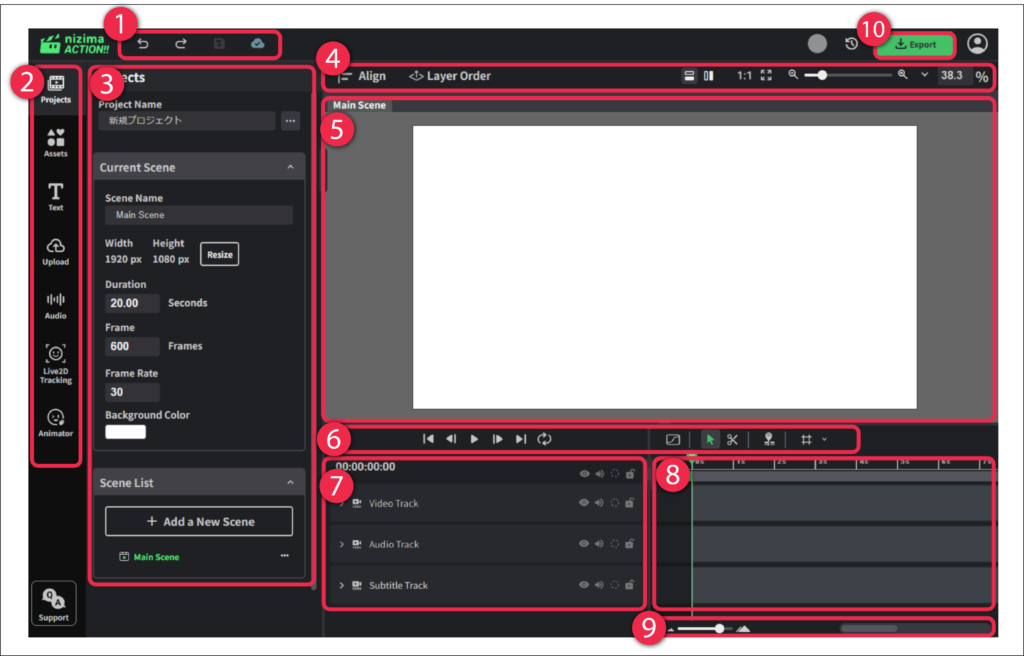Jump to the end of timeline

click(x=520, y=439)
